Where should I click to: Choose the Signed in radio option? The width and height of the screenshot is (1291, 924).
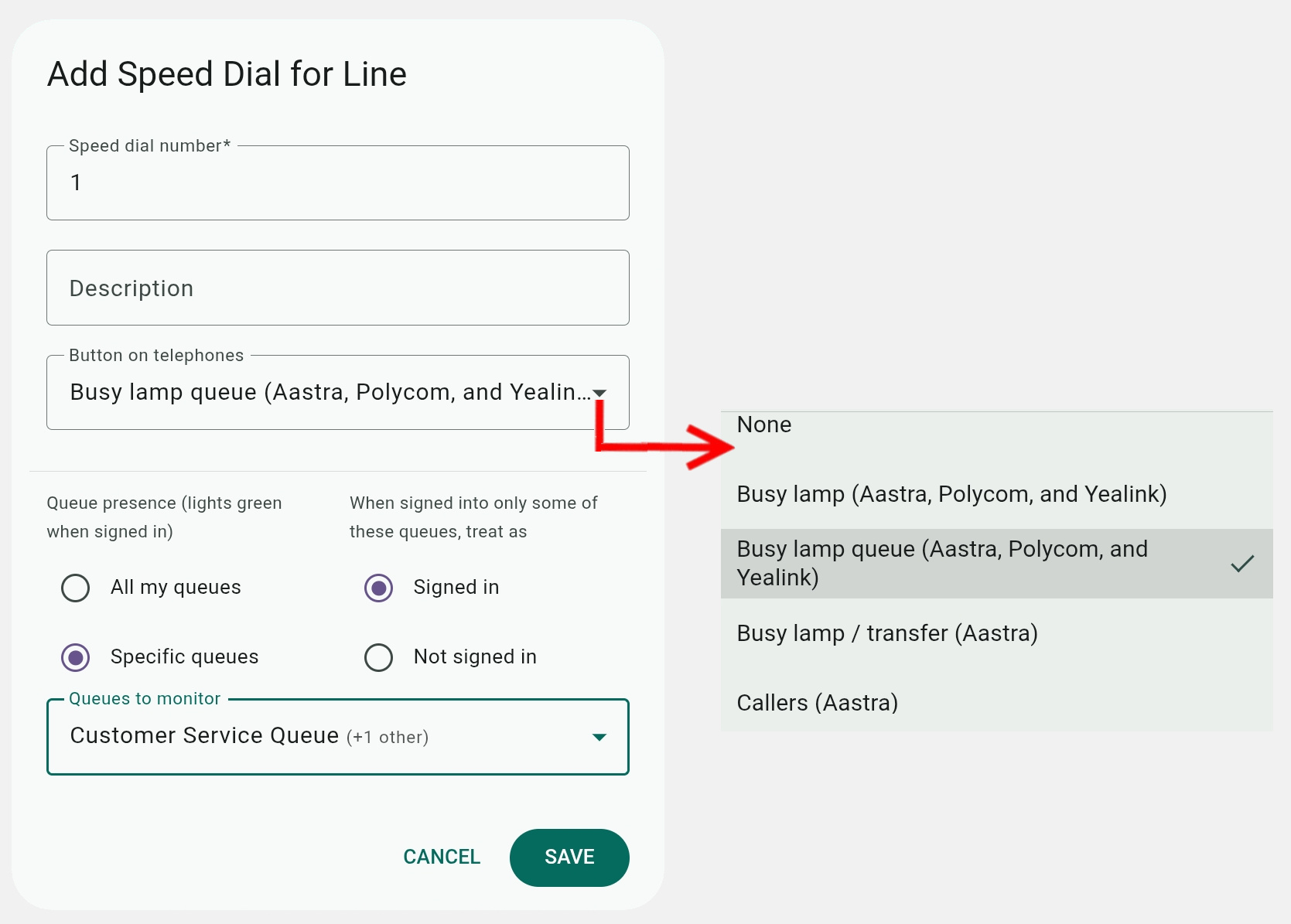[379, 588]
